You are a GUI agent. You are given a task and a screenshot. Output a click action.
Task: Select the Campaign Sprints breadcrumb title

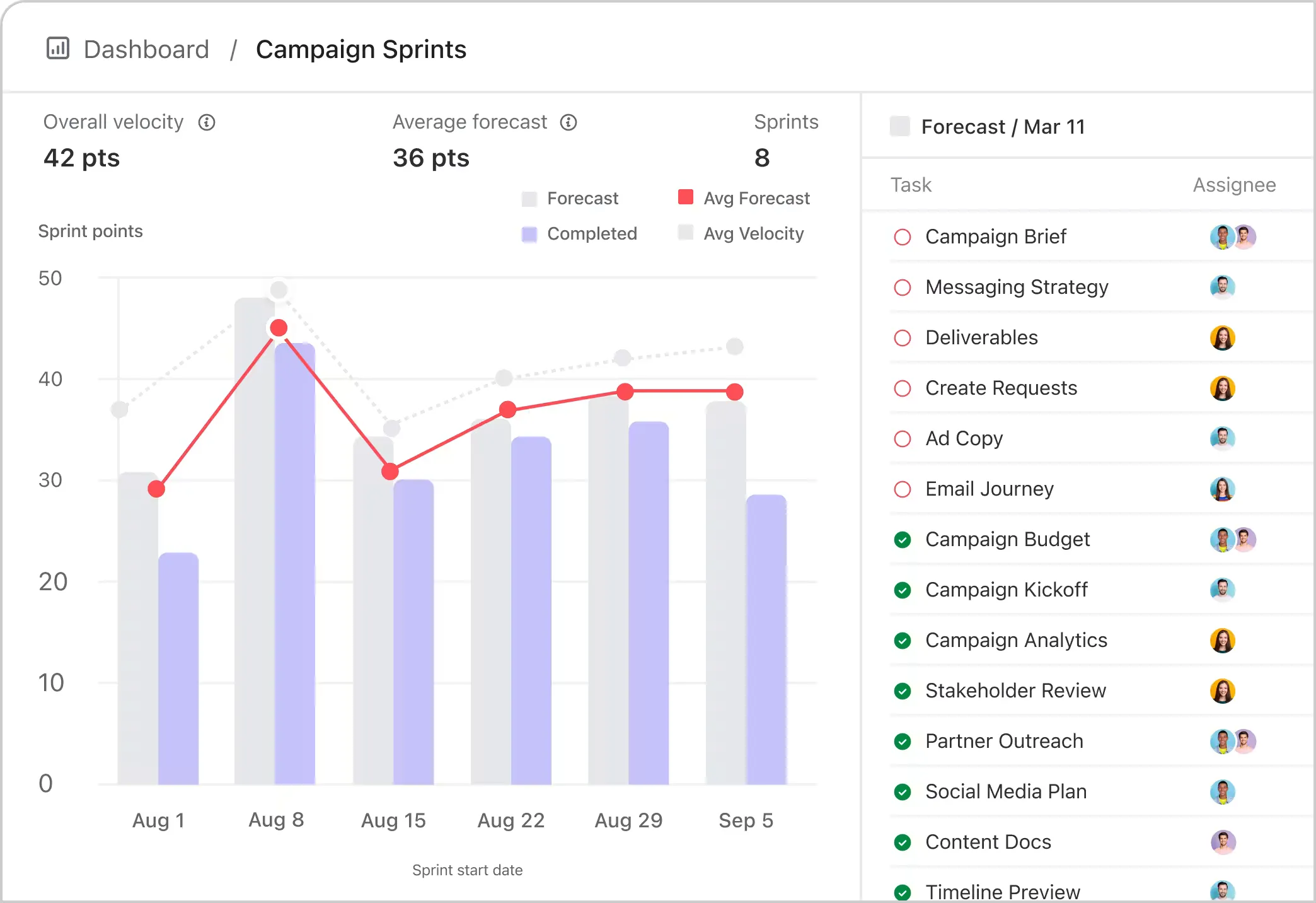coord(361,49)
